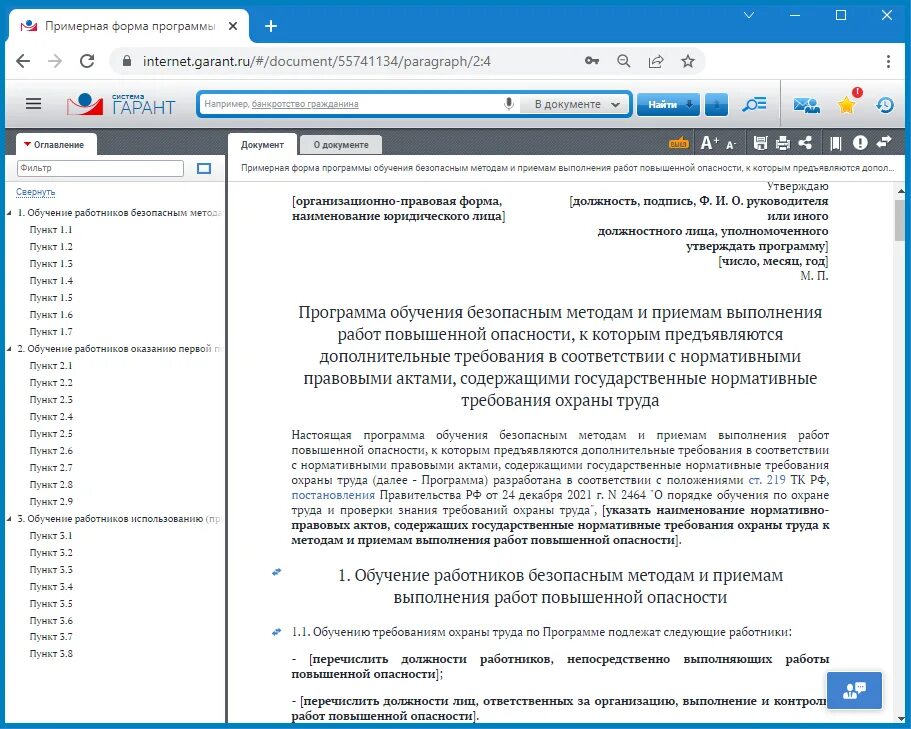This screenshot has height=729, width=911.
Task: Select 'Пункт 1.7' in contents
Action: click(51, 332)
